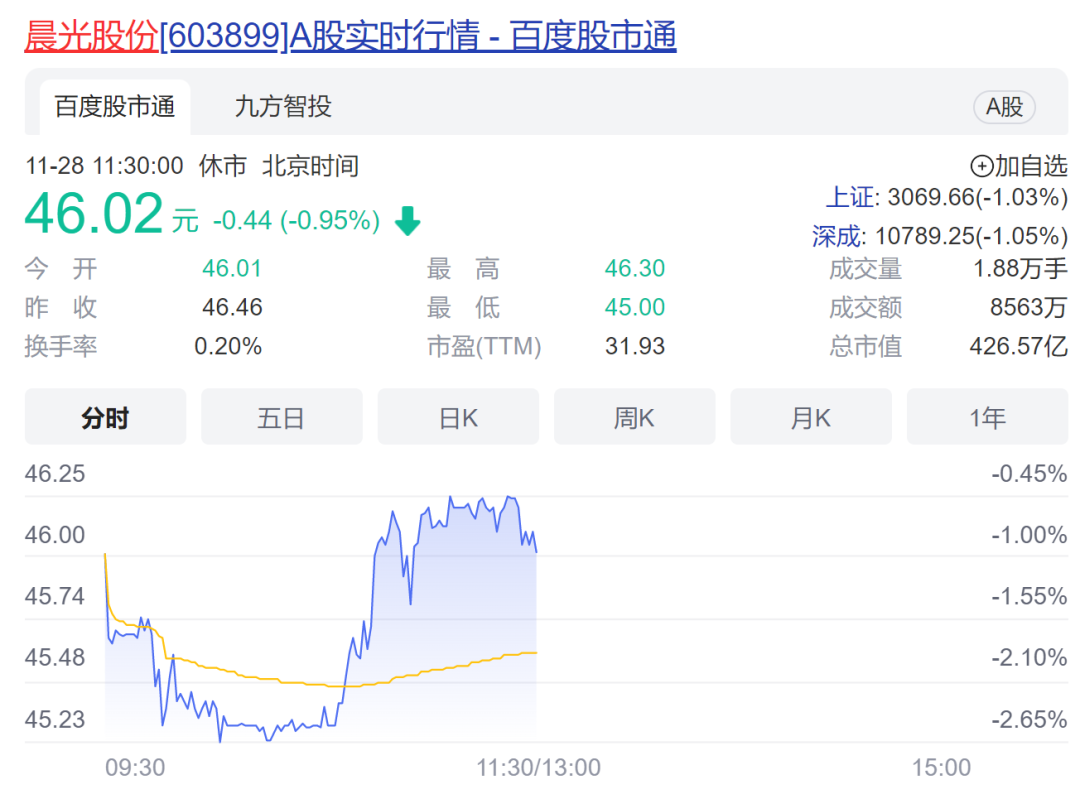Click the current price 46.02
Image resolution: width=1080 pixels, height=794 pixels.
click(94, 213)
